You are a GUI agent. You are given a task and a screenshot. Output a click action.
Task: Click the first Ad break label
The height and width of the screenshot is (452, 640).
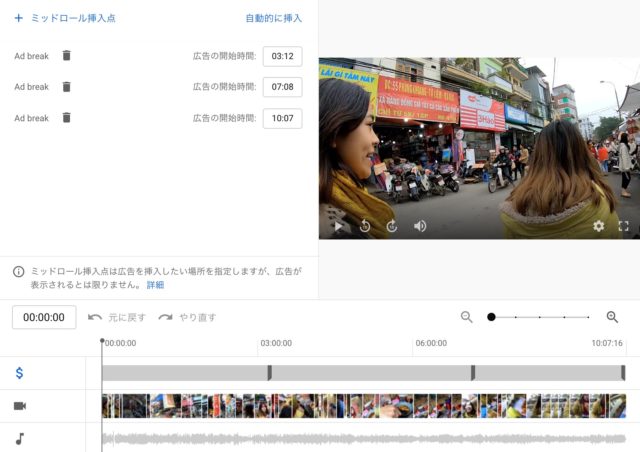tap(31, 56)
